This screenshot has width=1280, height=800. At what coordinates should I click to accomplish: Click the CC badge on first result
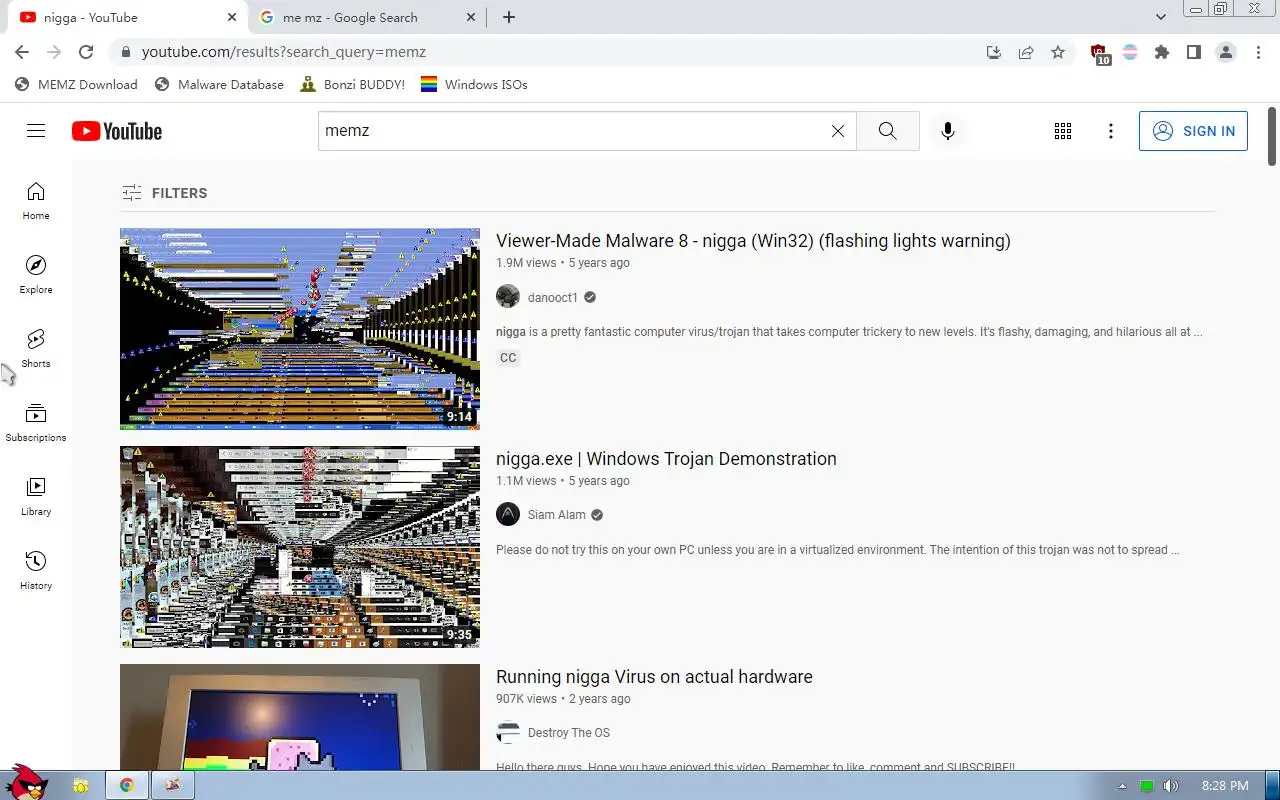click(508, 358)
